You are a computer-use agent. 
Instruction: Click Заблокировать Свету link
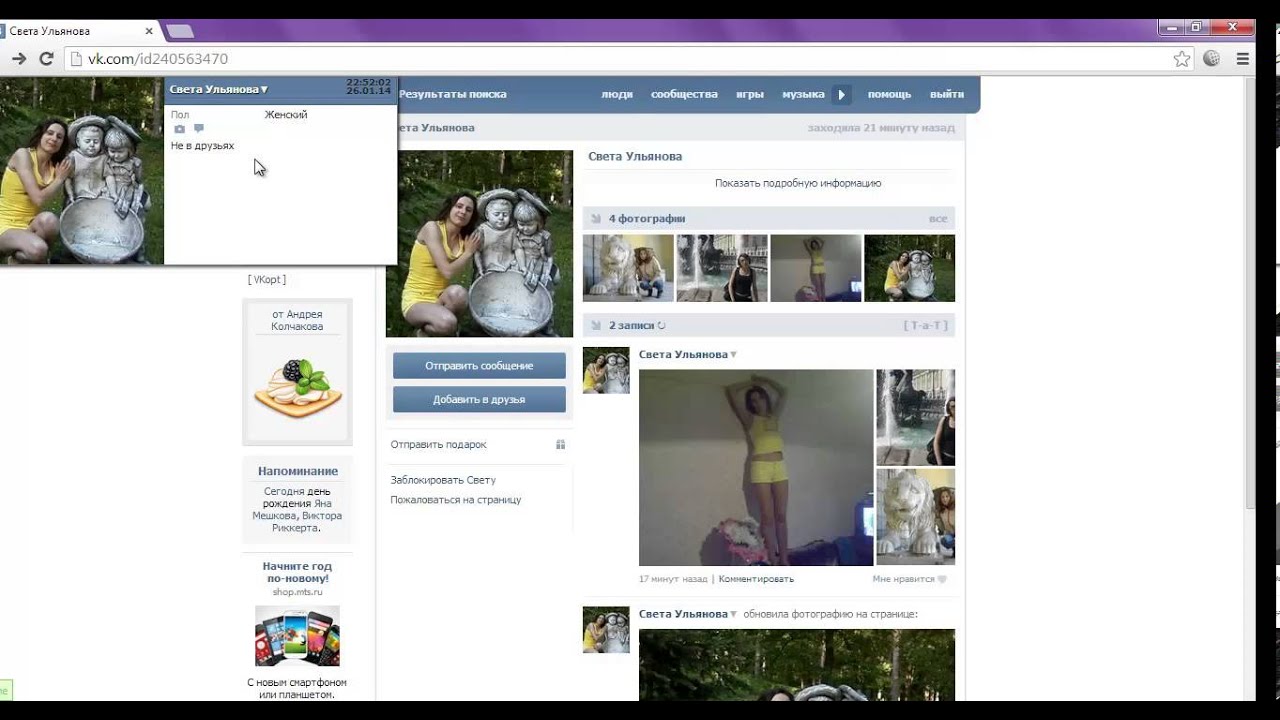pyautogui.click(x=443, y=480)
